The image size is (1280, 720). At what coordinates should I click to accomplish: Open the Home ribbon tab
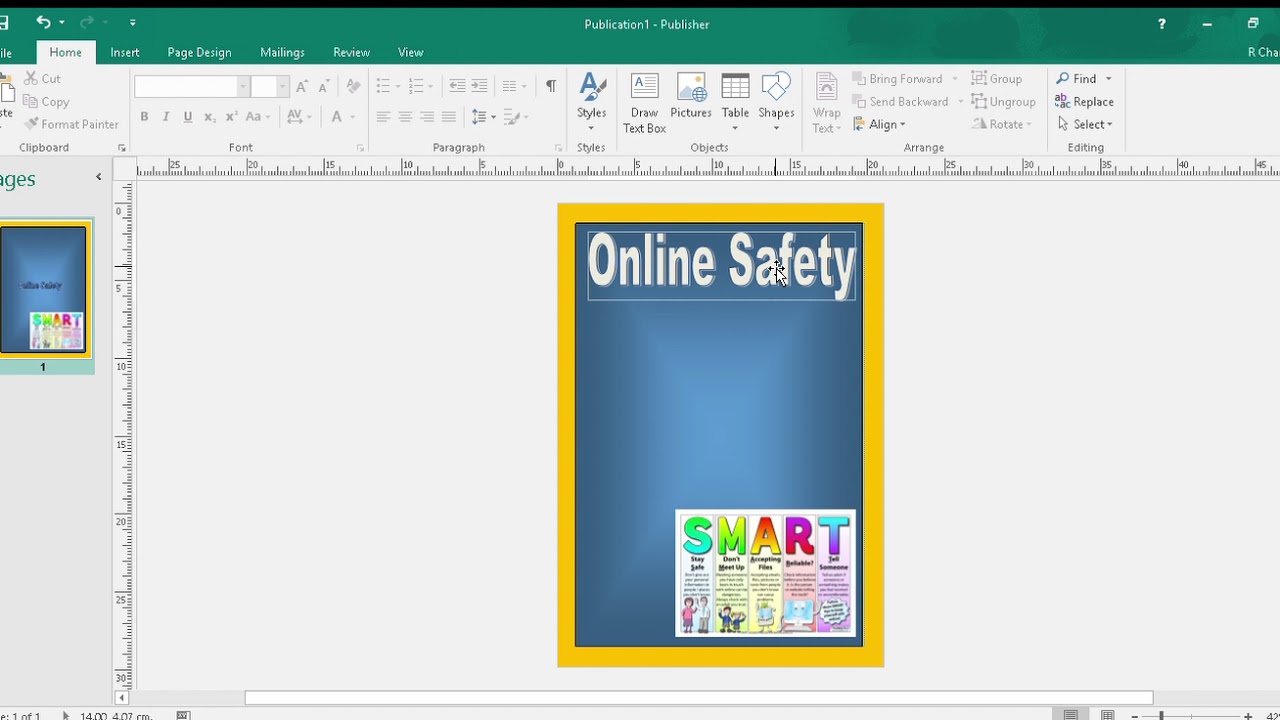coord(65,52)
